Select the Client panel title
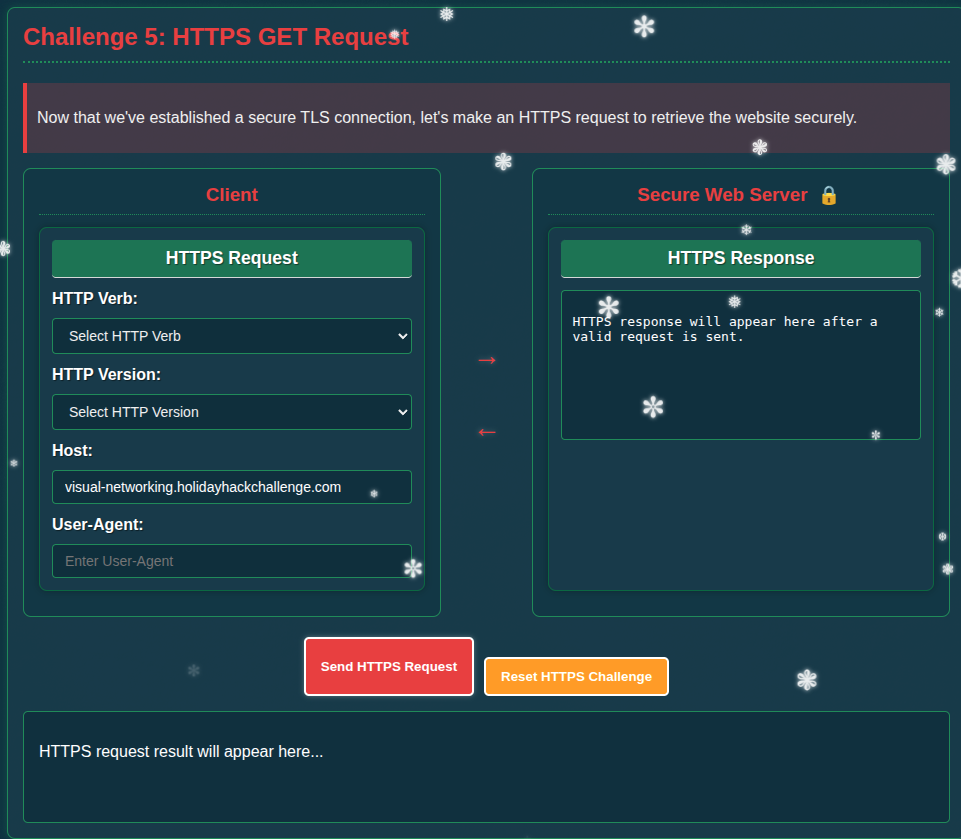961x839 pixels. 232,195
